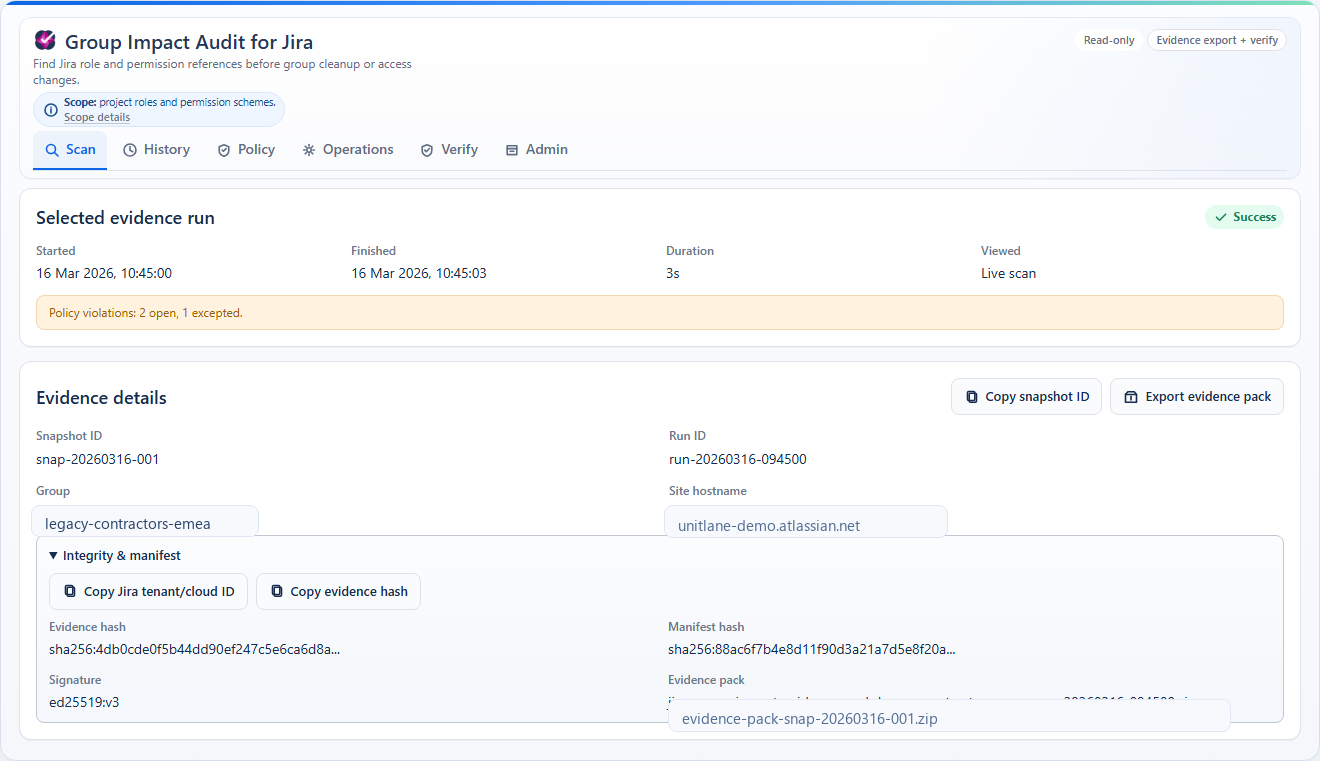The width and height of the screenshot is (1320, 761).
Task: Copy the Jira tenant/cloud ID
Action: coord(148,591)
